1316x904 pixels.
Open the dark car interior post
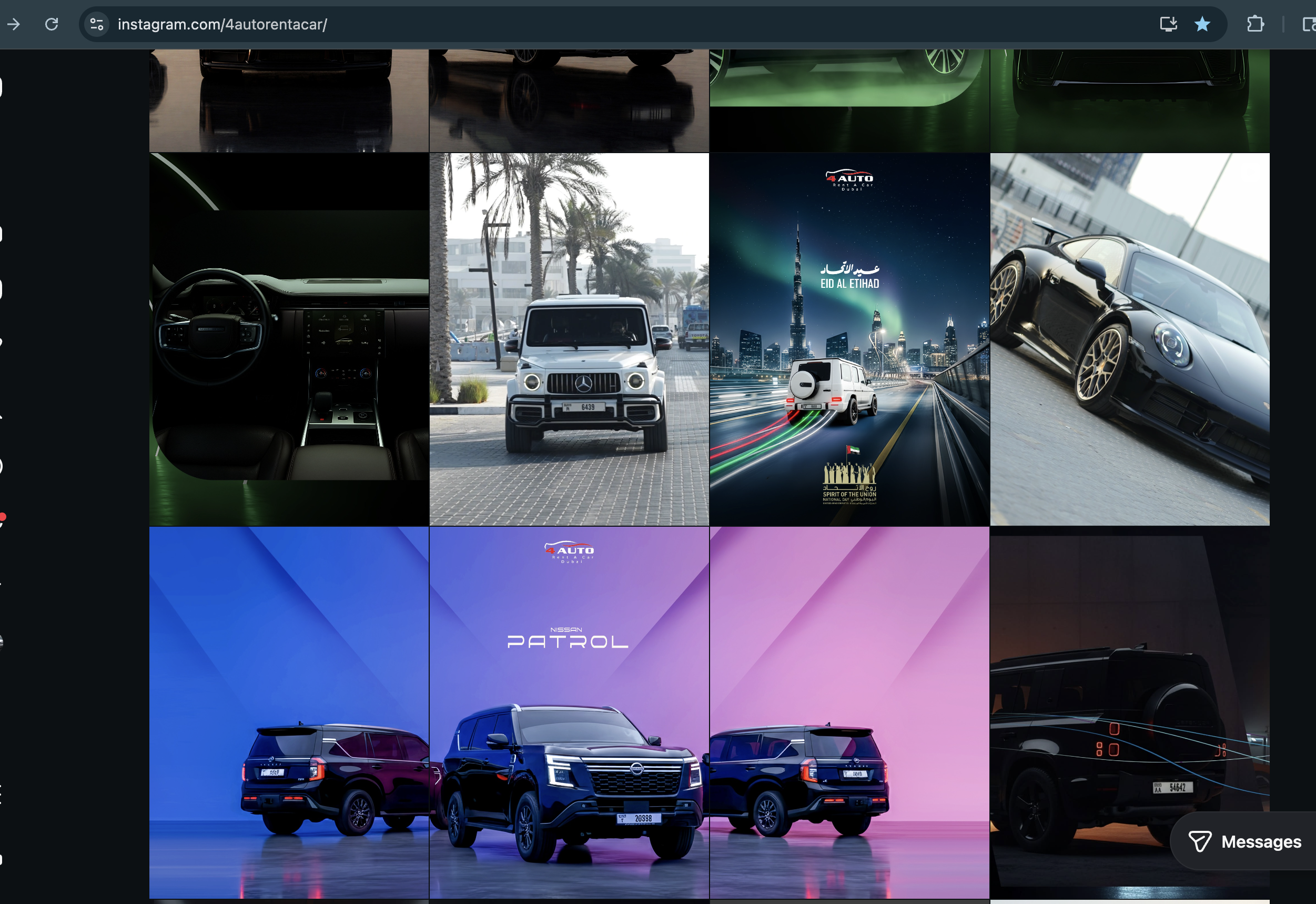tap(289, 339)
